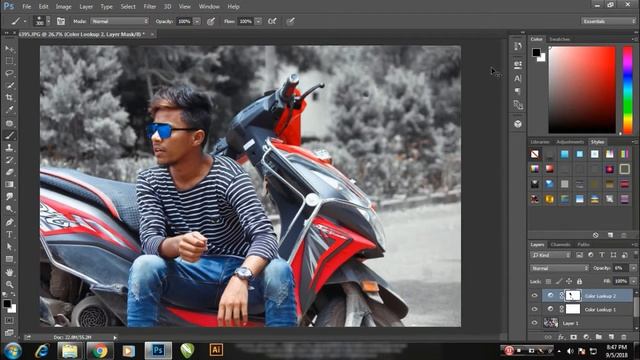Select the Horizontal Type tool
This screenshot has height=360, width=640.
[x=9, y=235]
